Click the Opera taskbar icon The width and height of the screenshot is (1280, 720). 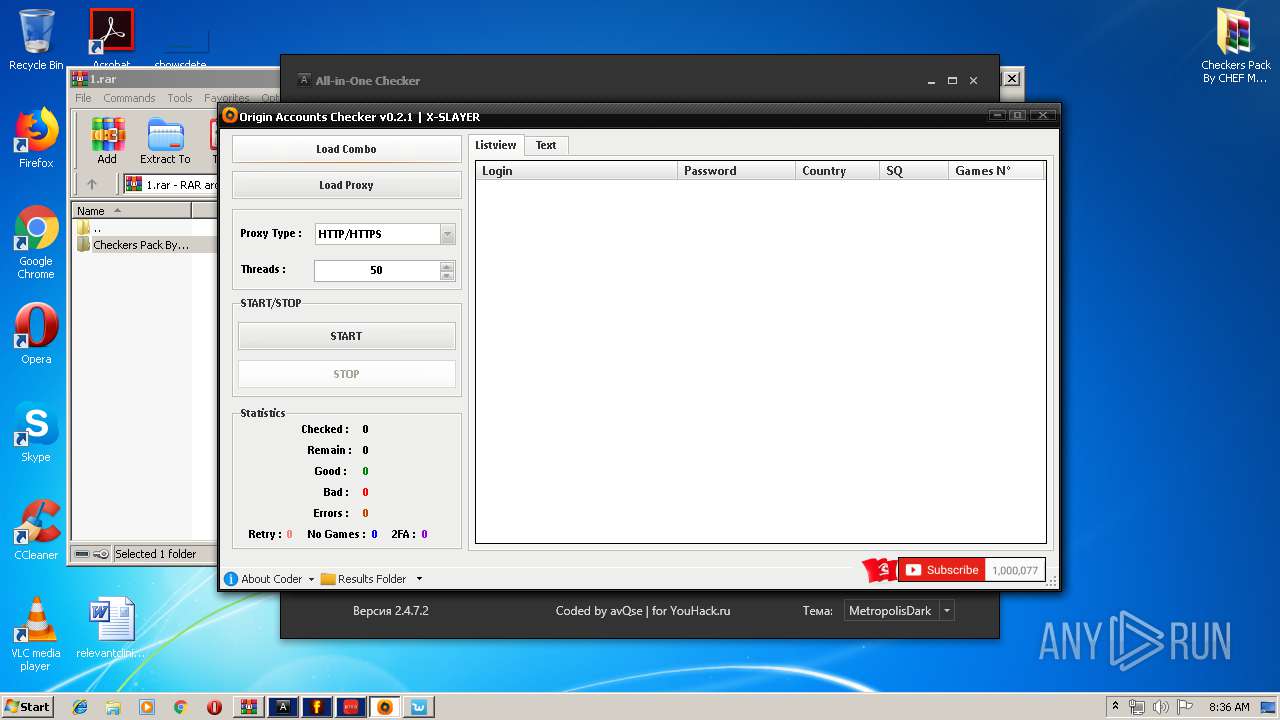pos(214,707)
